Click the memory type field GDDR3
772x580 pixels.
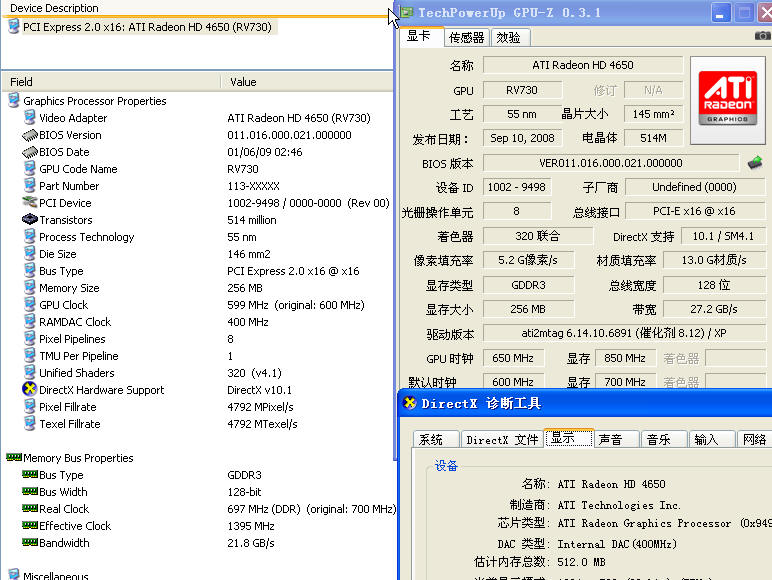pos(528,285)
